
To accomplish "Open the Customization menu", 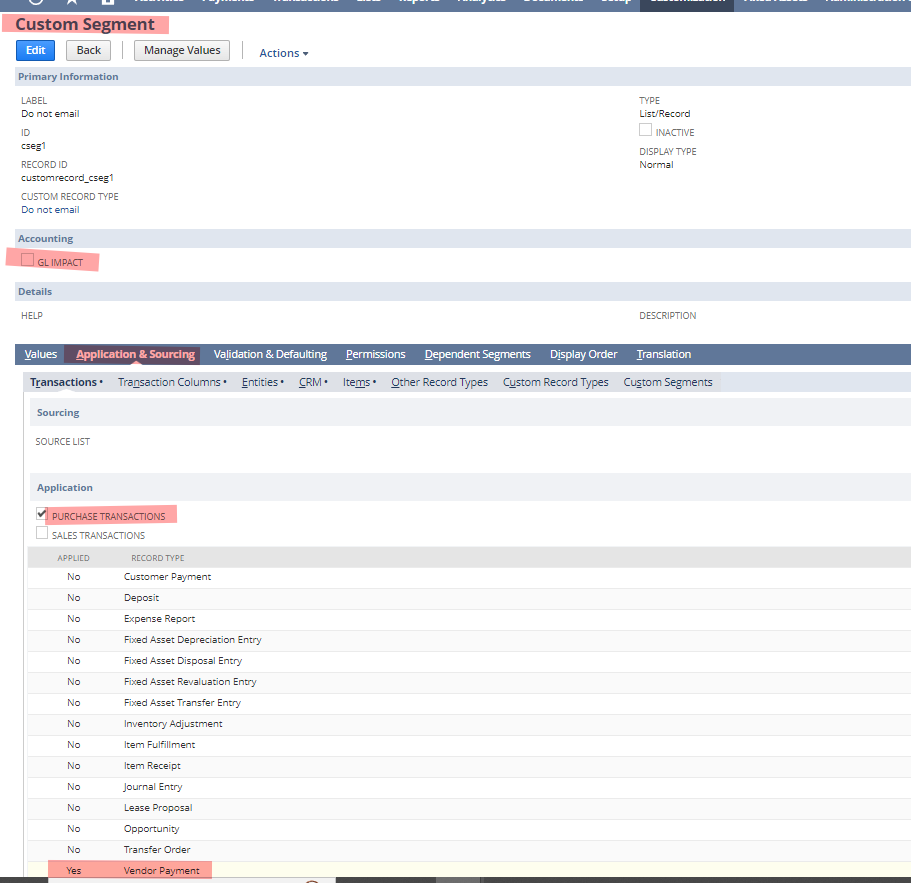I will click(x=686, y=2).
